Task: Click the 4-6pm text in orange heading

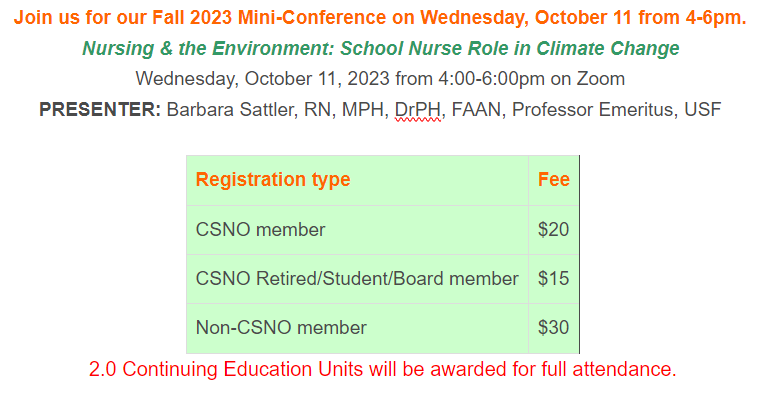Action: coord(716,18)
